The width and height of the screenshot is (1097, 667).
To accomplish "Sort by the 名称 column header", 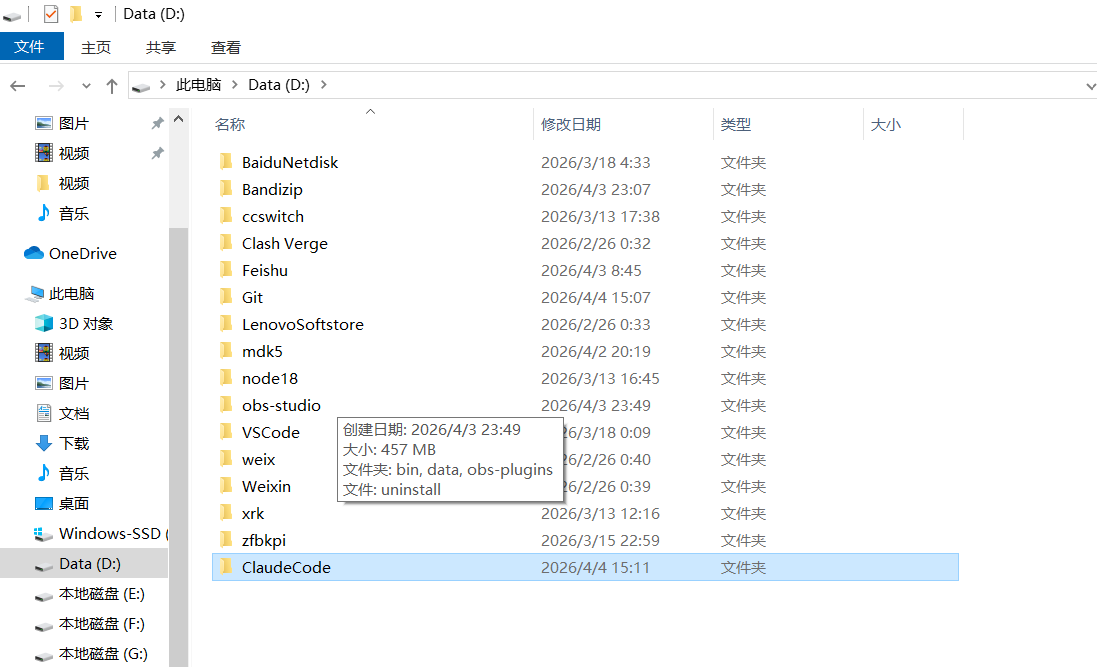I will [x=229, y=125].
